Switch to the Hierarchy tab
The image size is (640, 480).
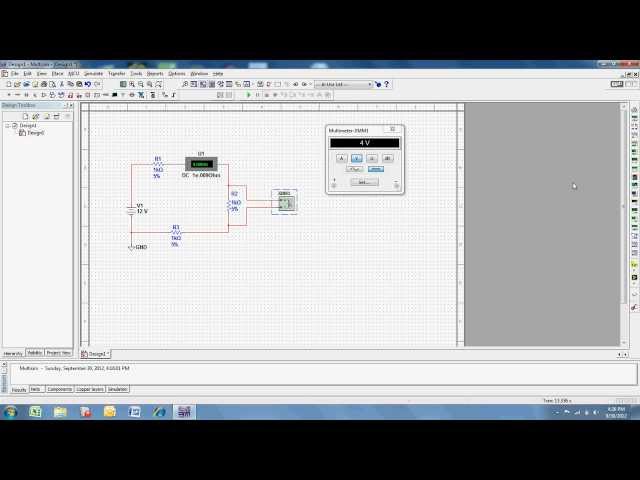point(13,353)
